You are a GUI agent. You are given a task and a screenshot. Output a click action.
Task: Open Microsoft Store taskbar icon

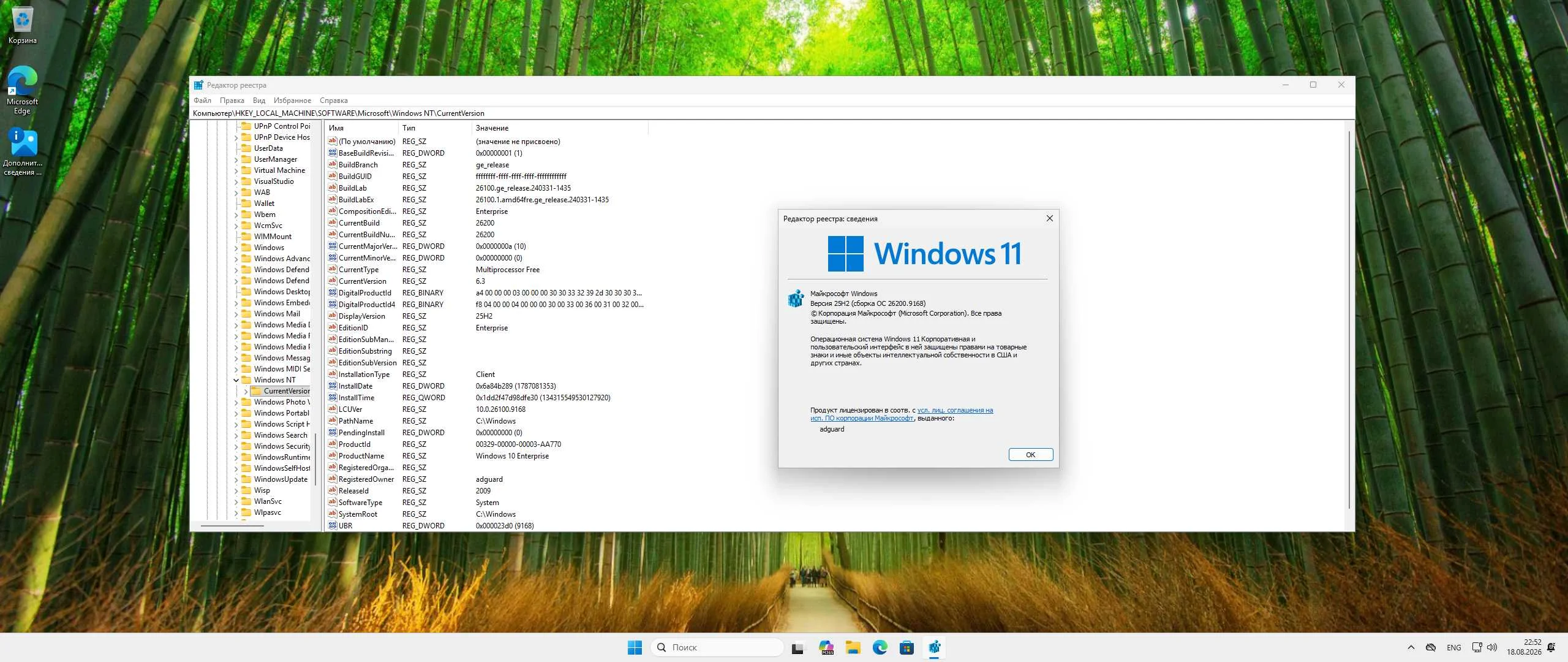click(x=907, y=647)
